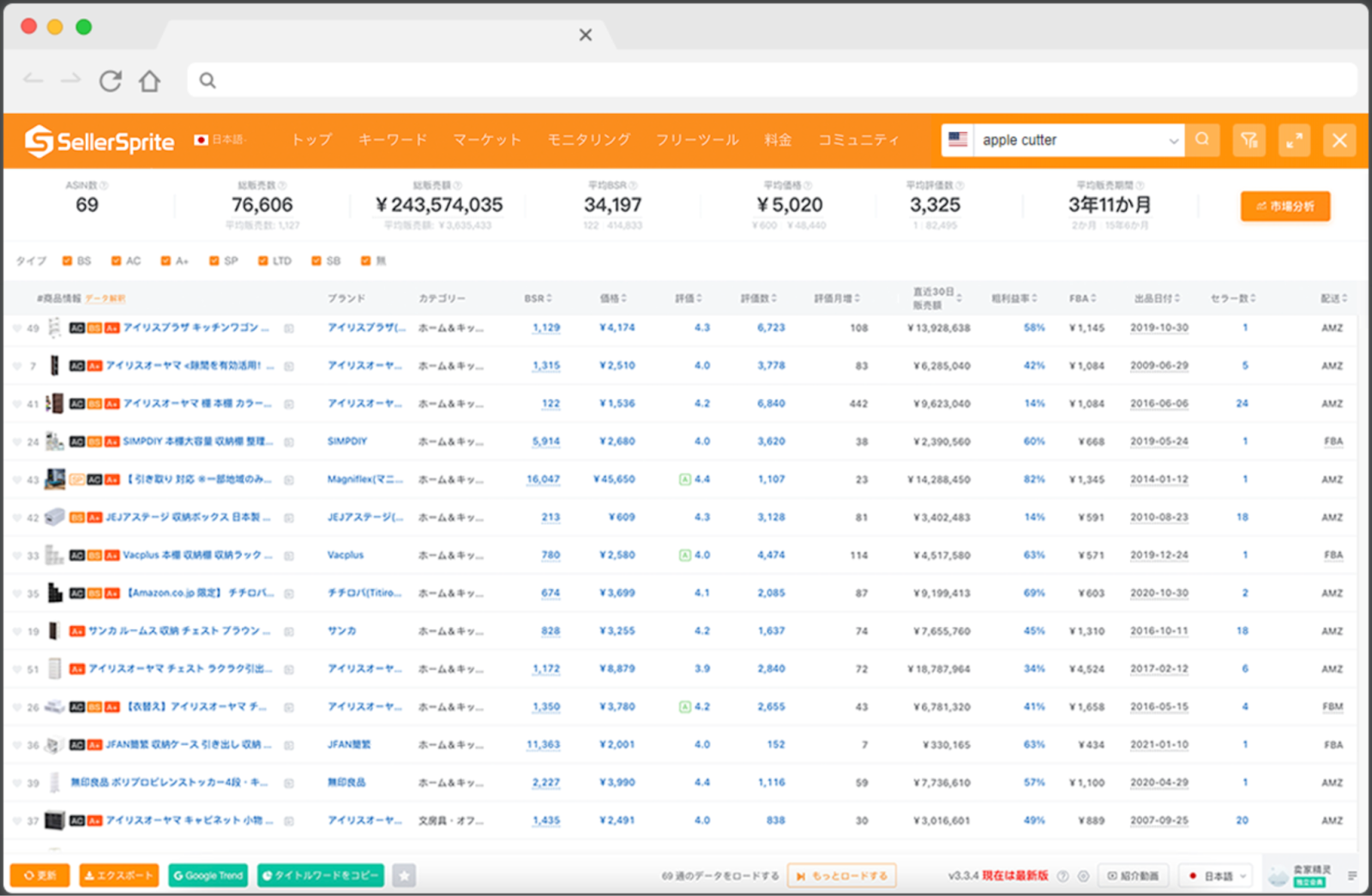
Task: Toggle the SP type checkbox
Action: point(214,261)
